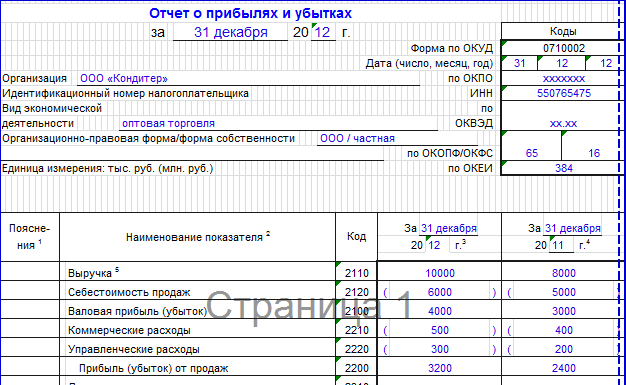Click the sales profit value "2400"
Image resolution: width=626 pixels, height=385 pixels.
[564, 368]
